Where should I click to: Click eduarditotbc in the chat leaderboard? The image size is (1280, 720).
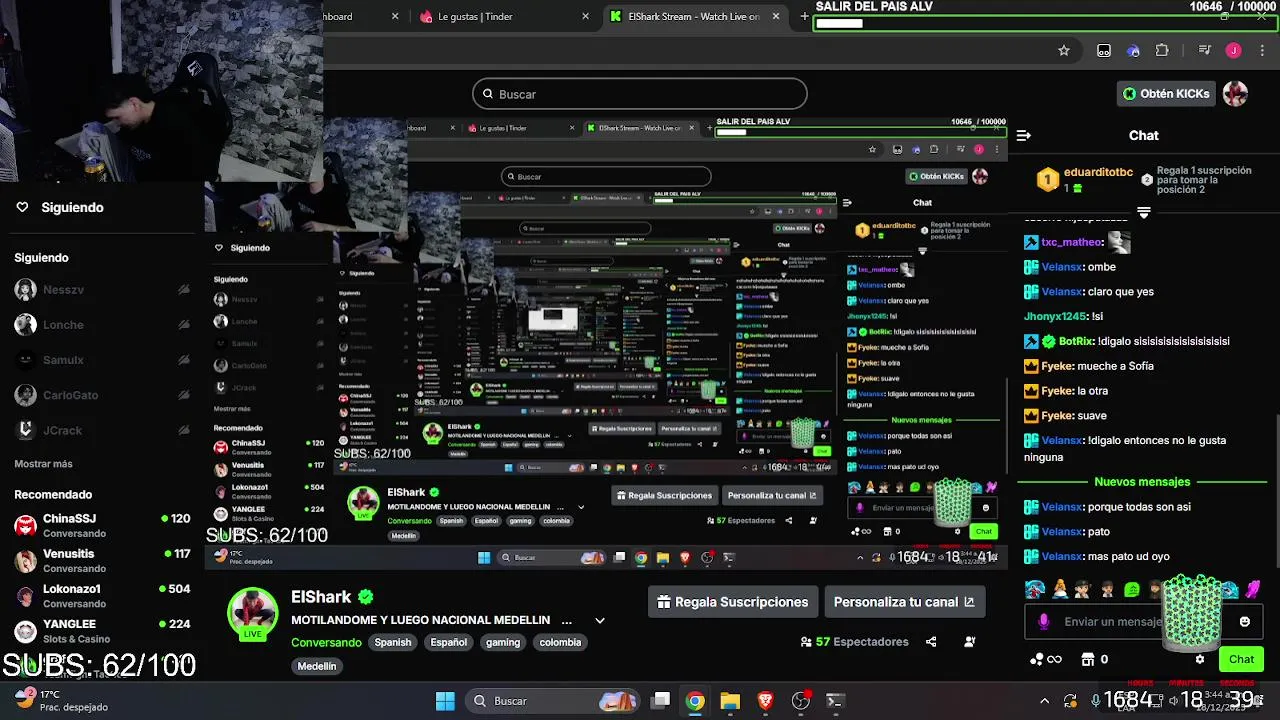pyautogui.click(x=1098, y=172)
